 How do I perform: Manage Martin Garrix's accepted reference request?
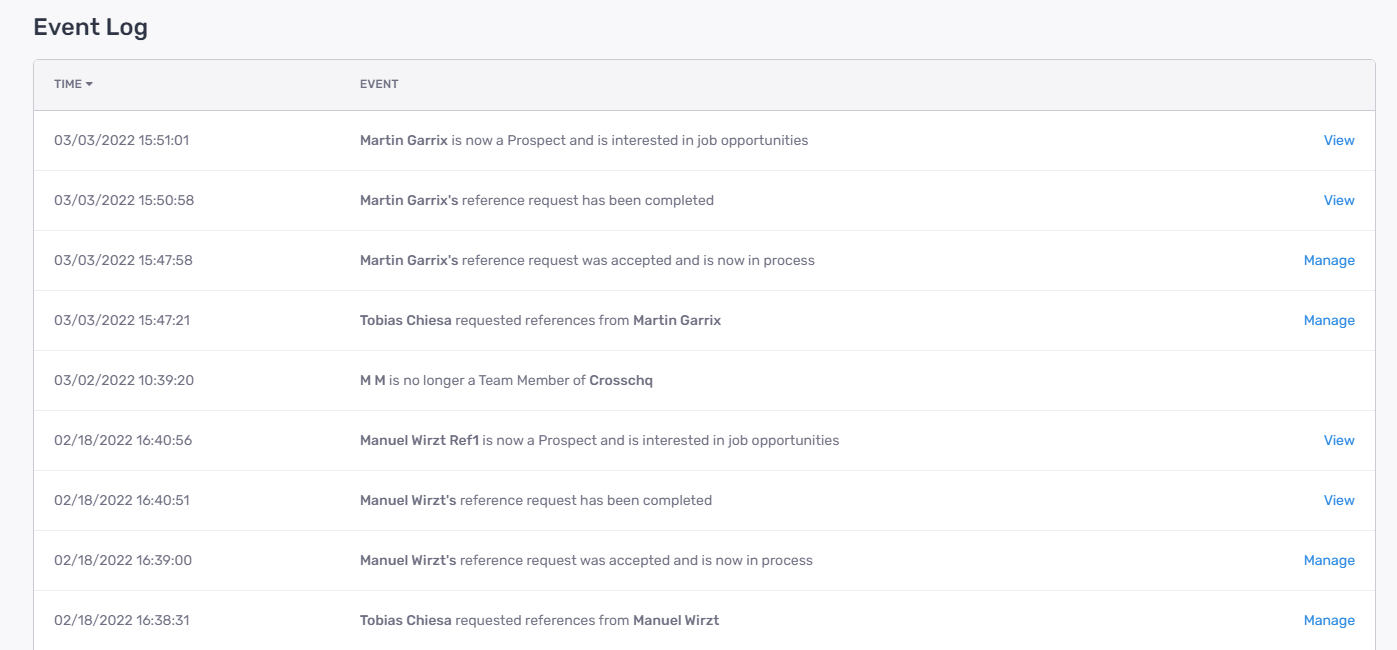(x=1329, y=260)
